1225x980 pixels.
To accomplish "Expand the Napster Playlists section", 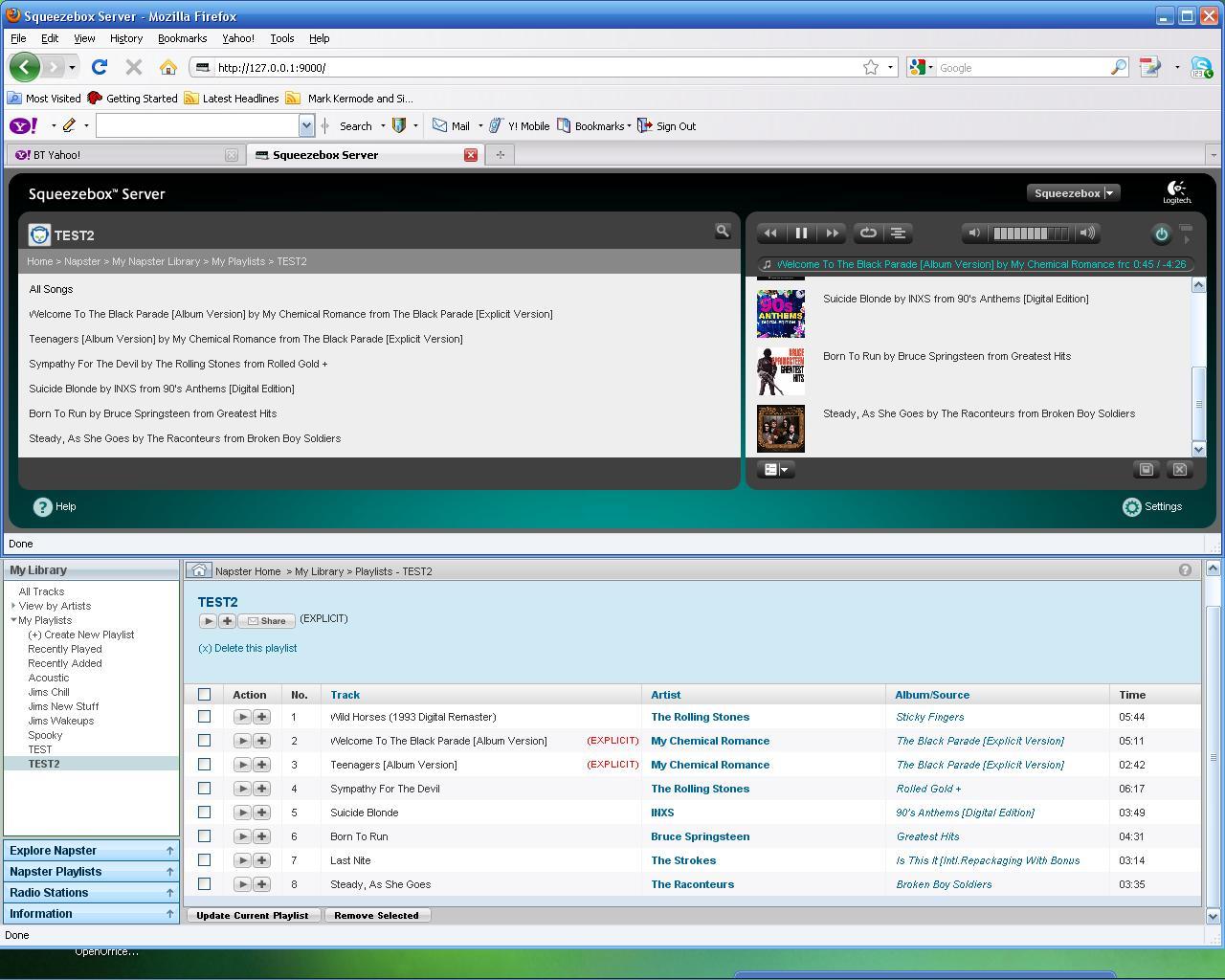I will 91,872.
